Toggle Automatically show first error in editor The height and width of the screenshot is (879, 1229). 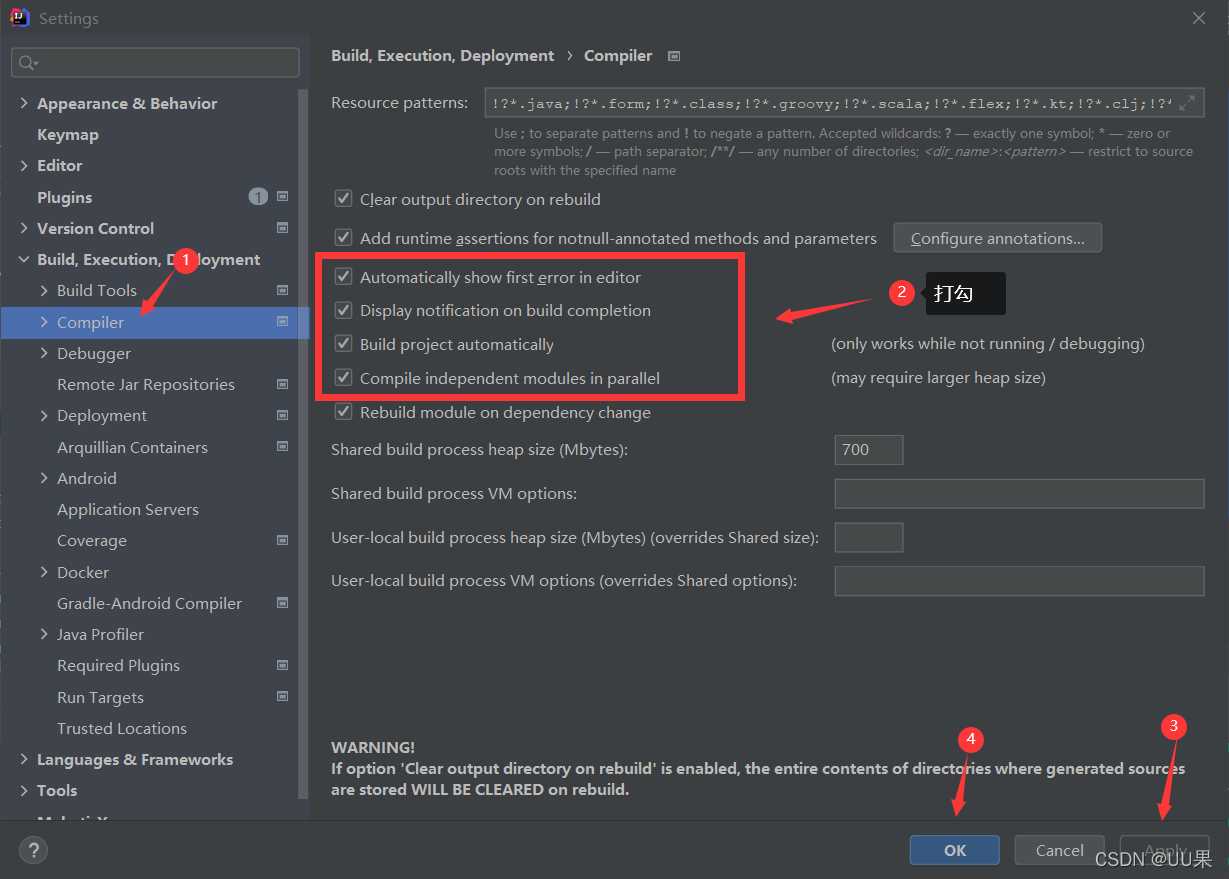pos(343,277)
